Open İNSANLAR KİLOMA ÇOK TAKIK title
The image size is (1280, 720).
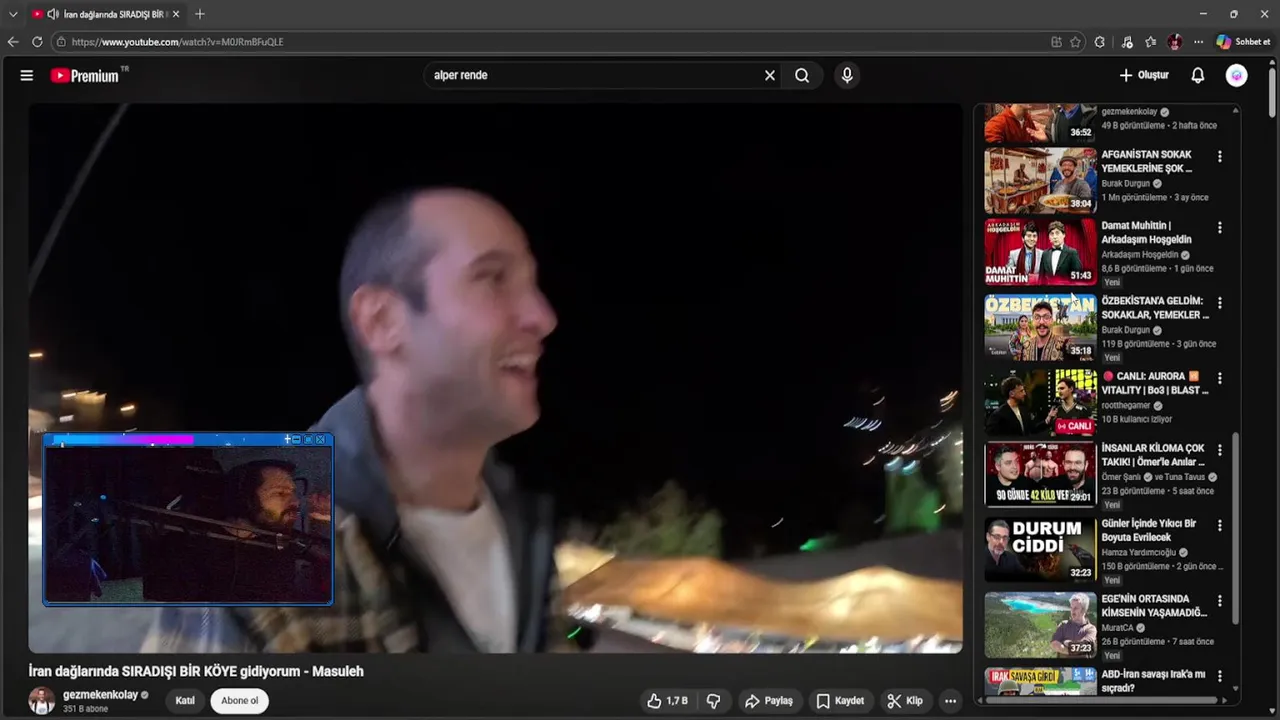tap(1153, 455)
